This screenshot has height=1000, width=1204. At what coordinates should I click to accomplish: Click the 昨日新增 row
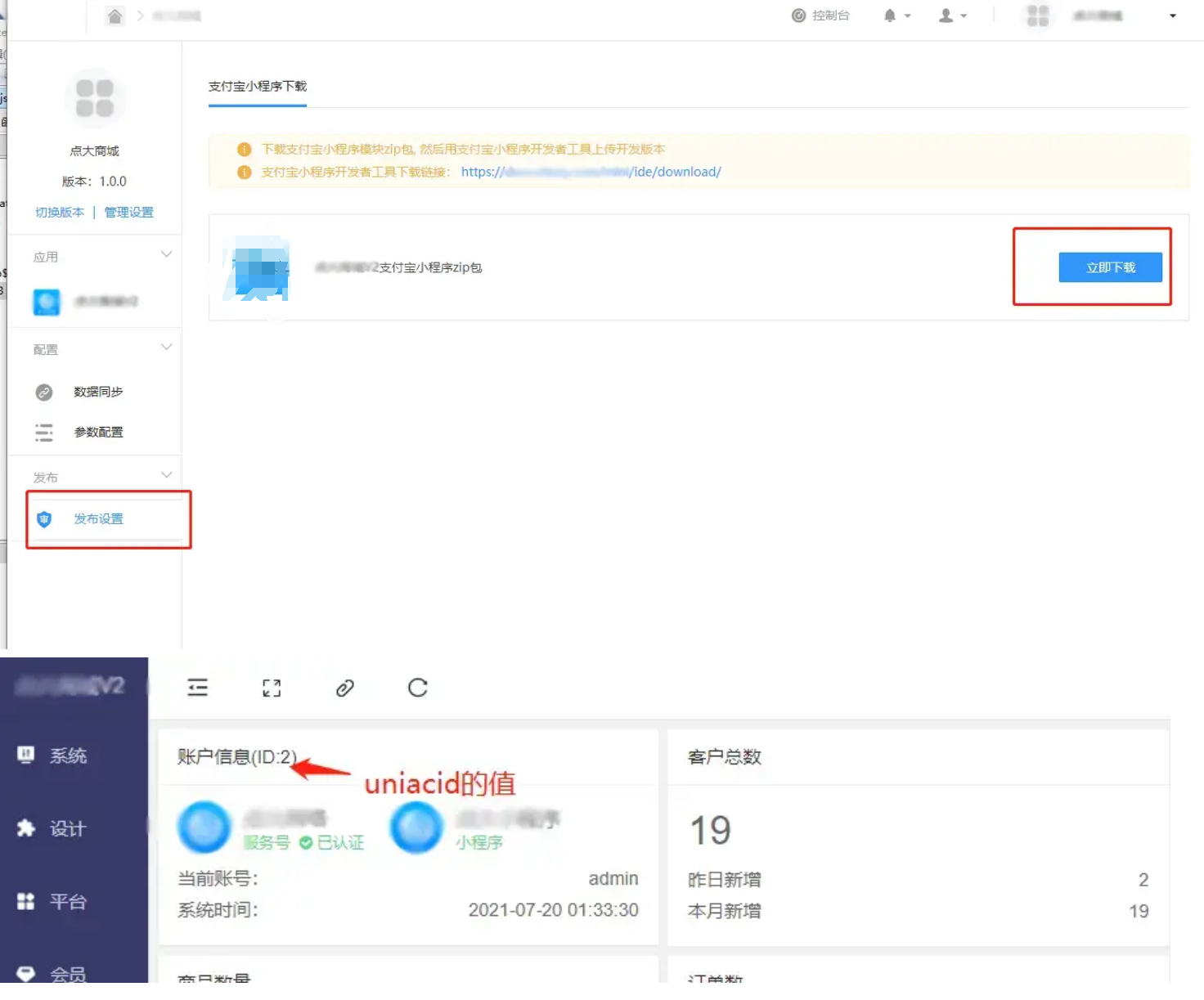click(x=918, y=880)
